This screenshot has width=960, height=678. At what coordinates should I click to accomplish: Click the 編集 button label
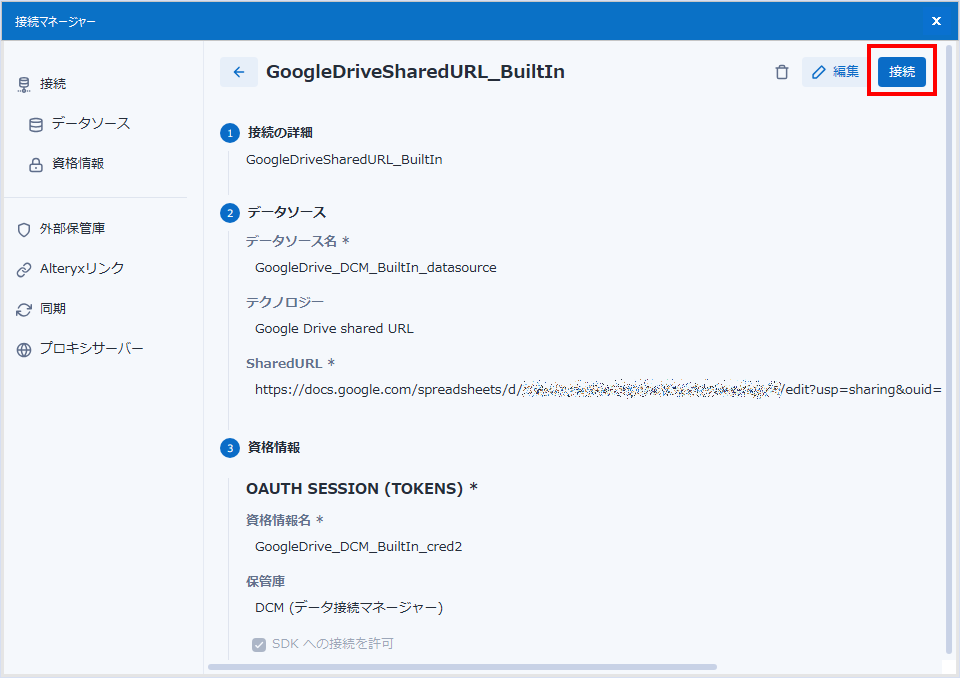pyautogui.click(x=846, y=72)
